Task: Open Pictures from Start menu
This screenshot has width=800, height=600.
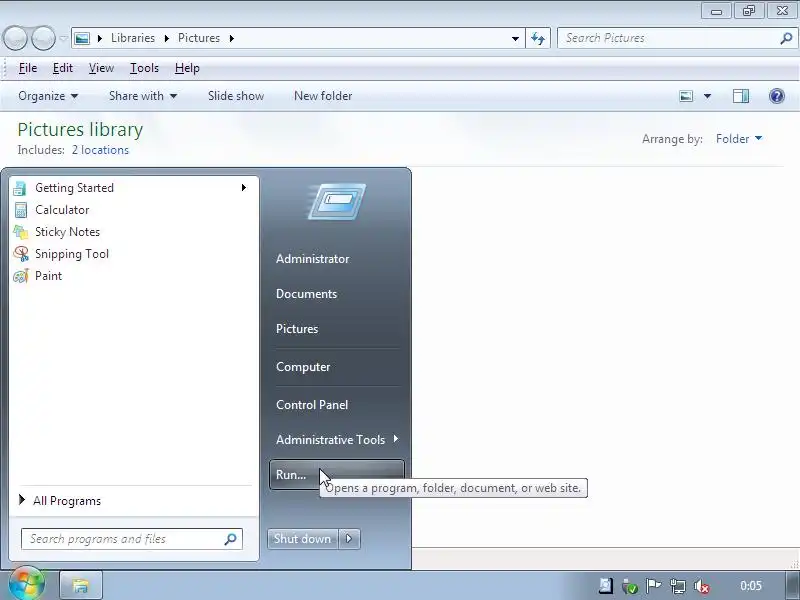Action: pyautogui.click(x=337, y=329)
